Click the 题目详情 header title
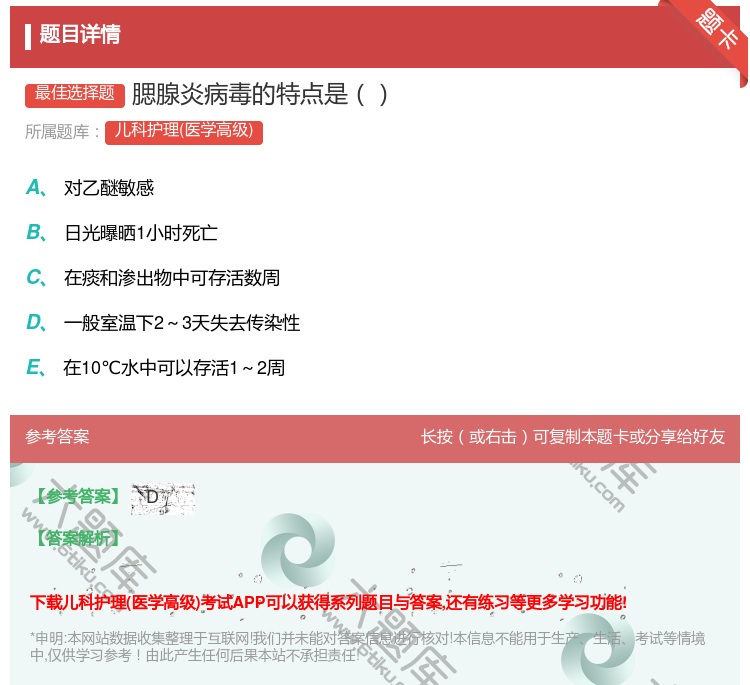Viewport: 750px width, 685px height. point(80,34)
